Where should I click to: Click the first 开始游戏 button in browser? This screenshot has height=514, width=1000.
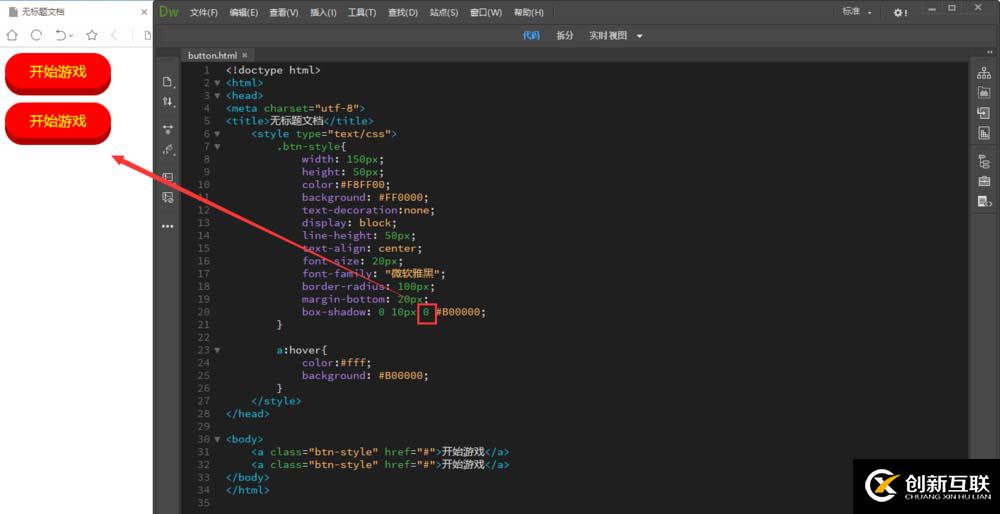58,71
